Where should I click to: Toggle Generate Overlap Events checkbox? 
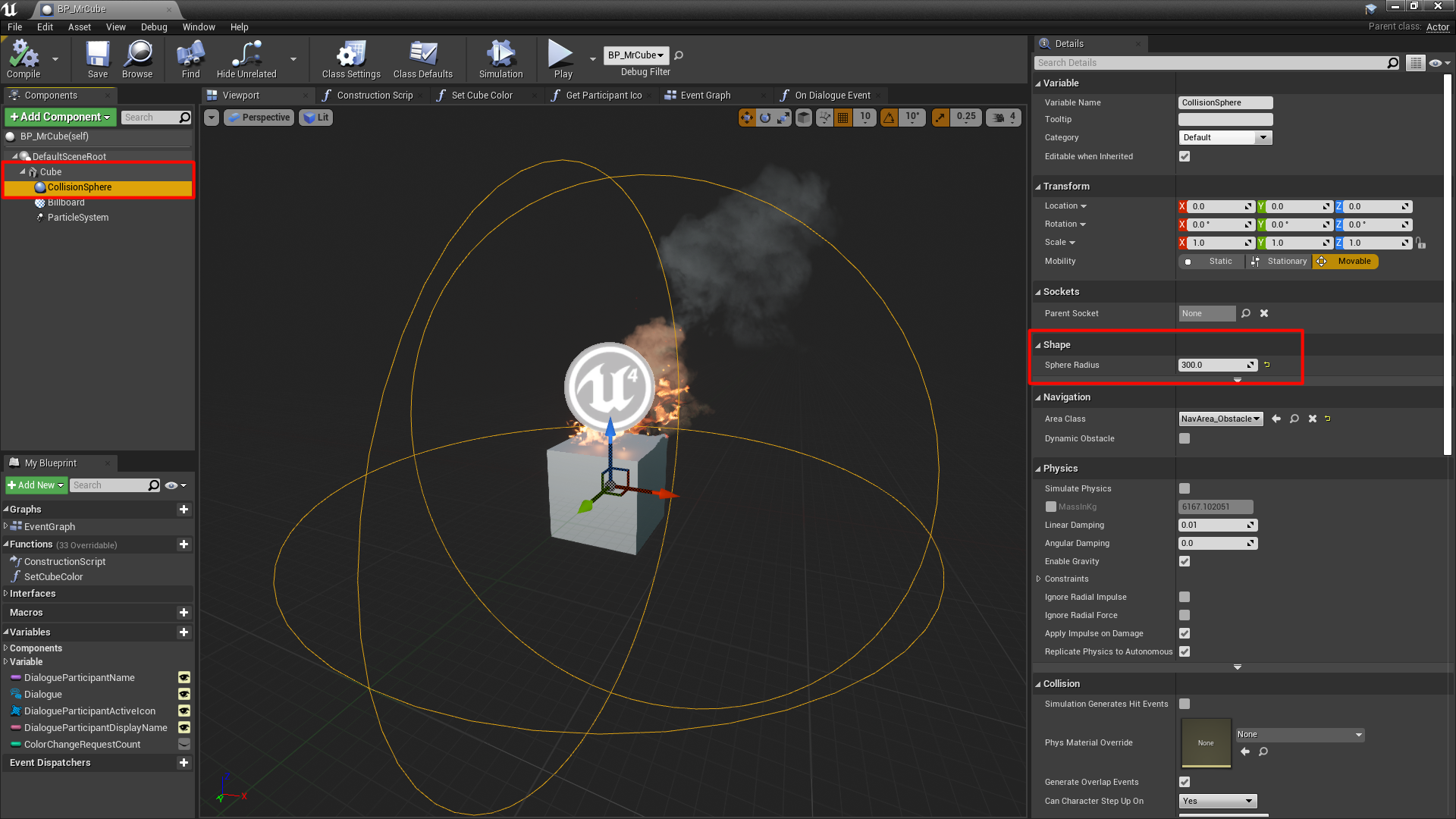pos(1185,782)
